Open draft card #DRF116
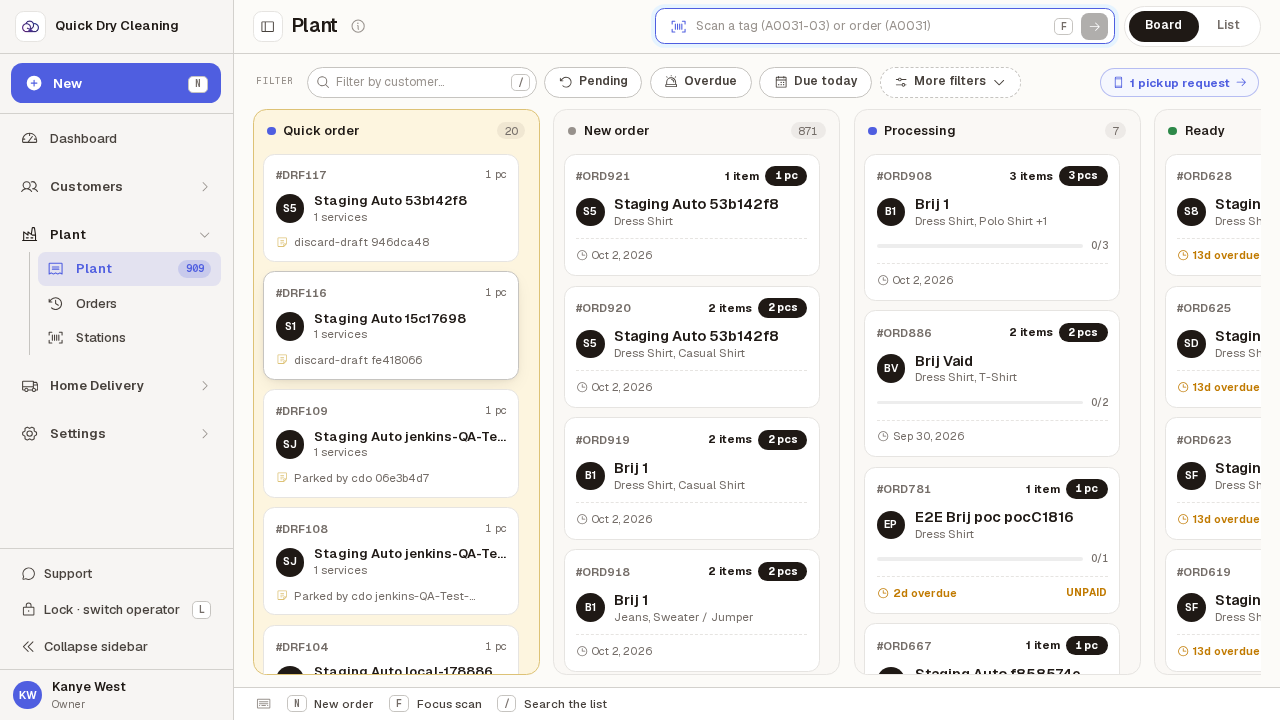 pyautogui.click(x=391, y=326)
